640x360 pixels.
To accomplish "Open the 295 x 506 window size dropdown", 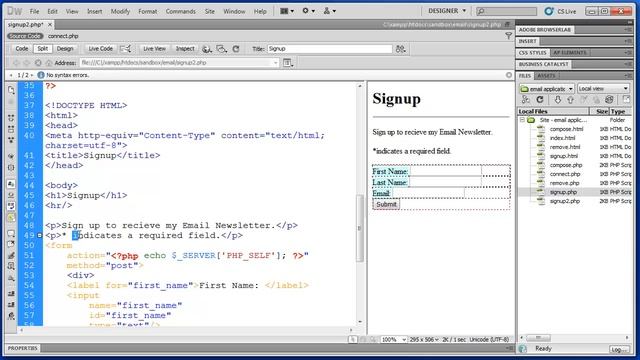I will click(424, 340).
